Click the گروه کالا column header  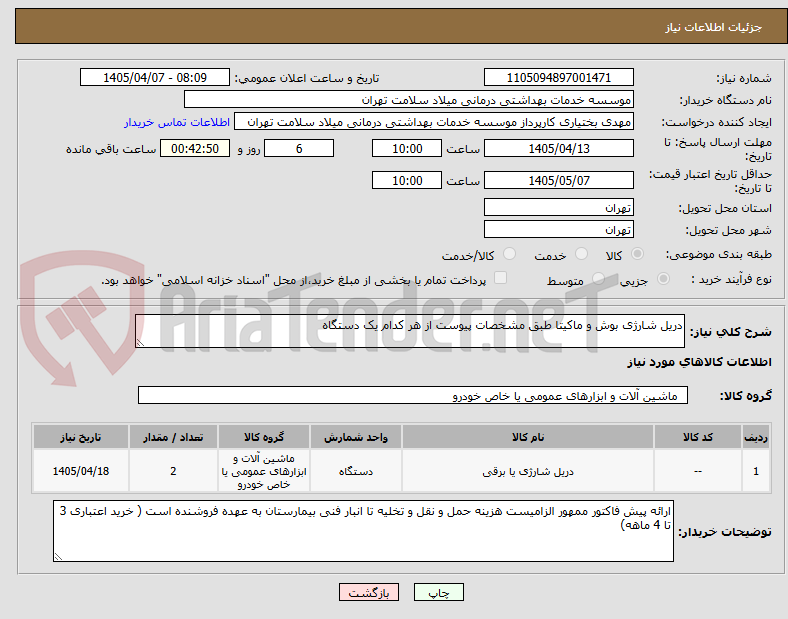(x=264, y=437)
